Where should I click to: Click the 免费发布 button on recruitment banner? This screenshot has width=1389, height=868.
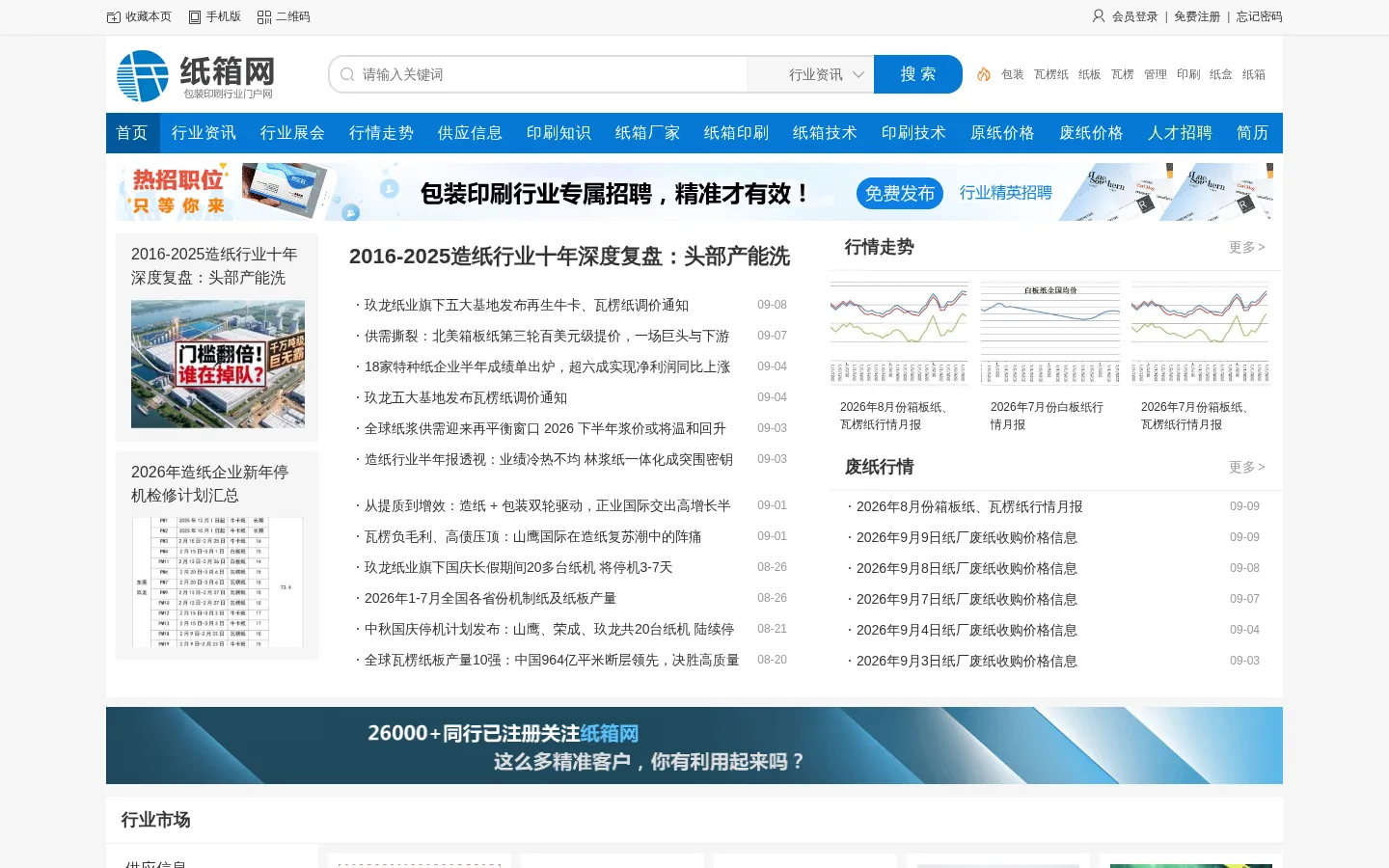(x=900, y=193)
